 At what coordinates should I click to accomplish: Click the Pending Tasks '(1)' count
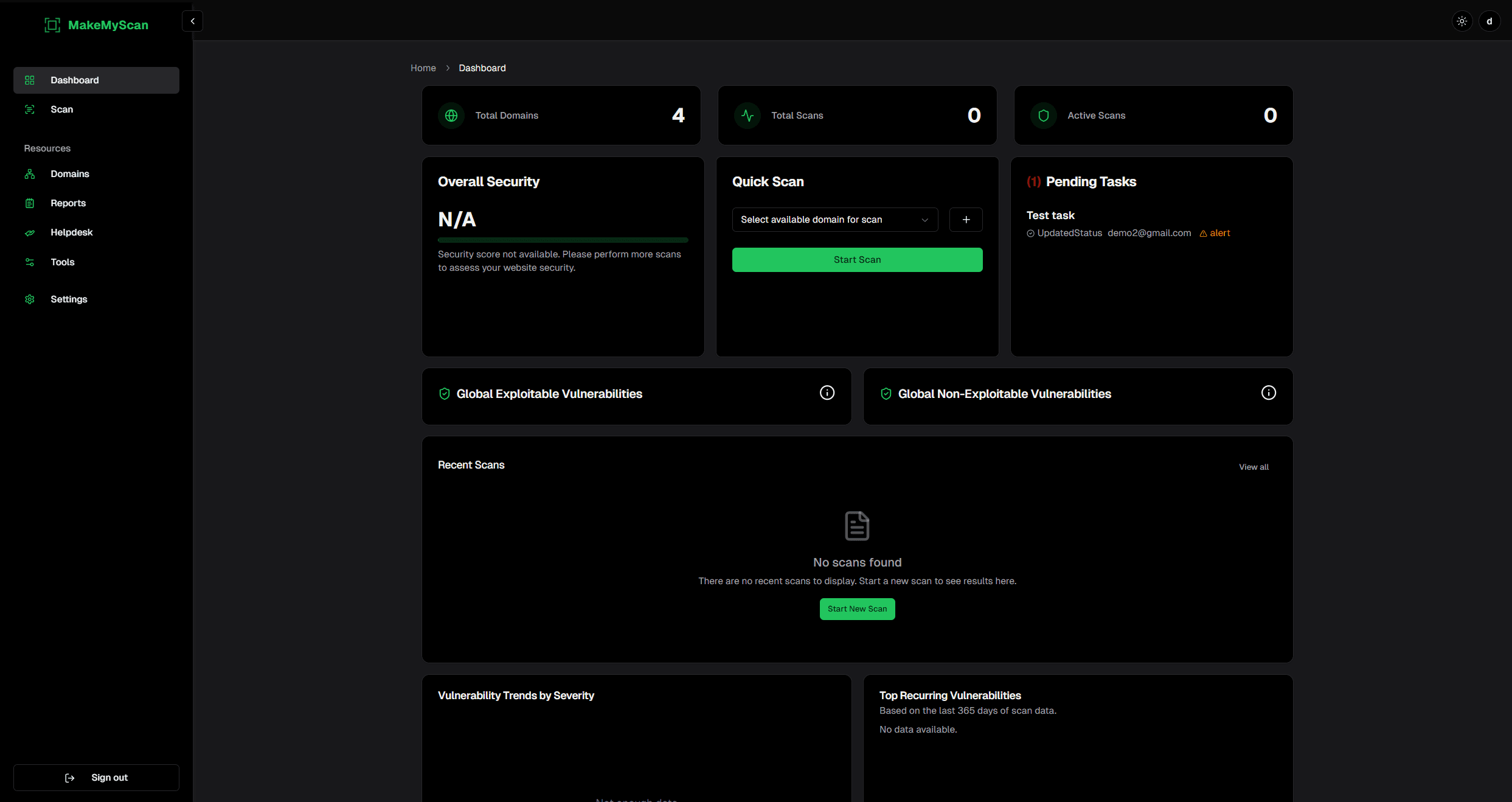point(1033,182)
